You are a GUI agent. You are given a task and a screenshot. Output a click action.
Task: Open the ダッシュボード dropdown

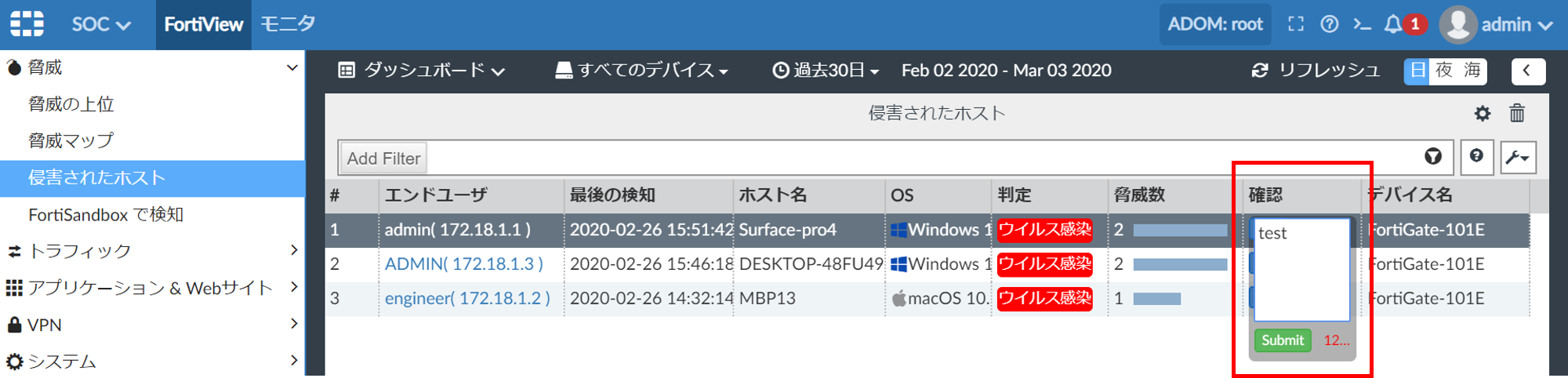(x=422, y=71)
